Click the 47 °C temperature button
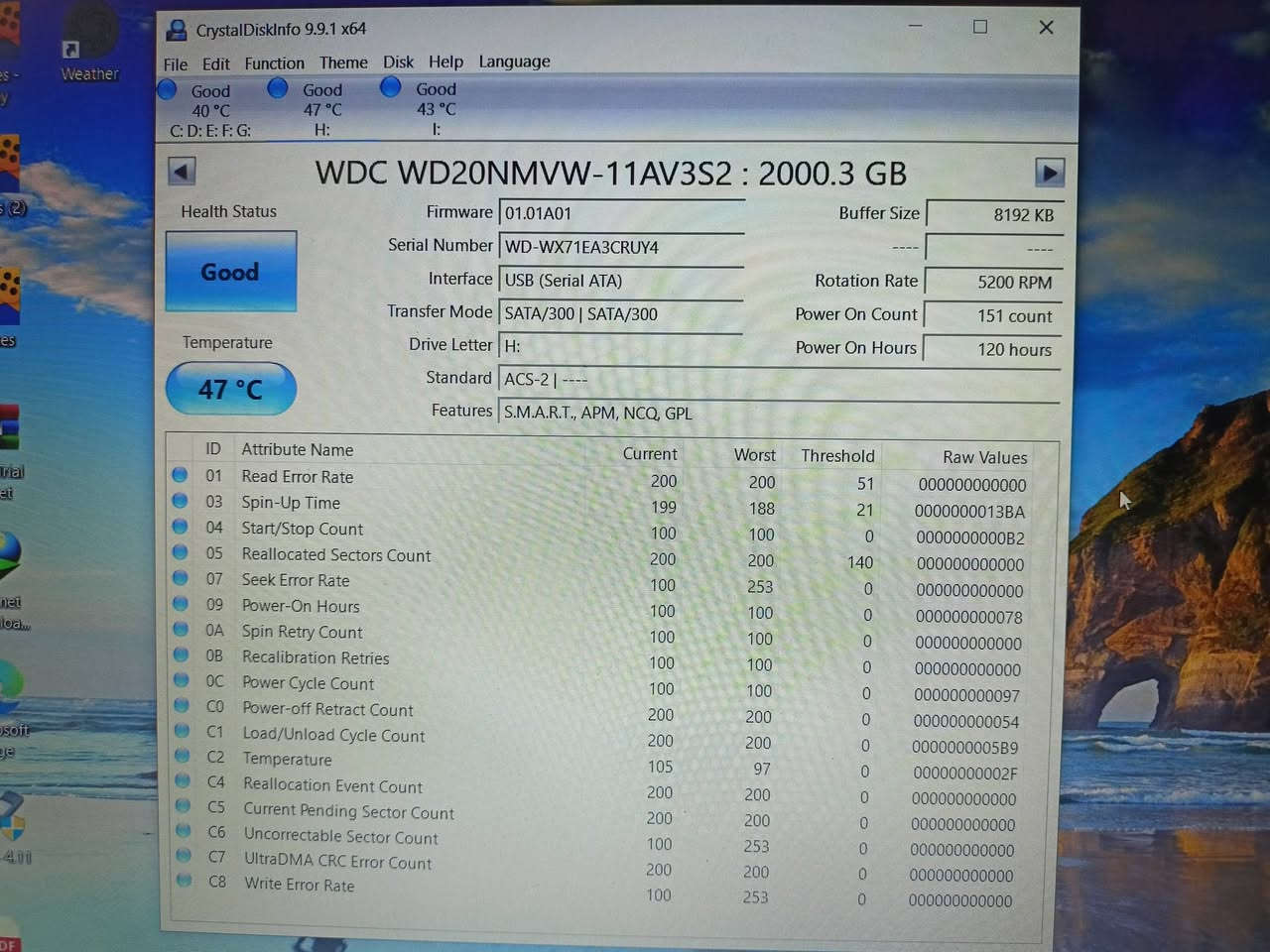 point(231,389)
